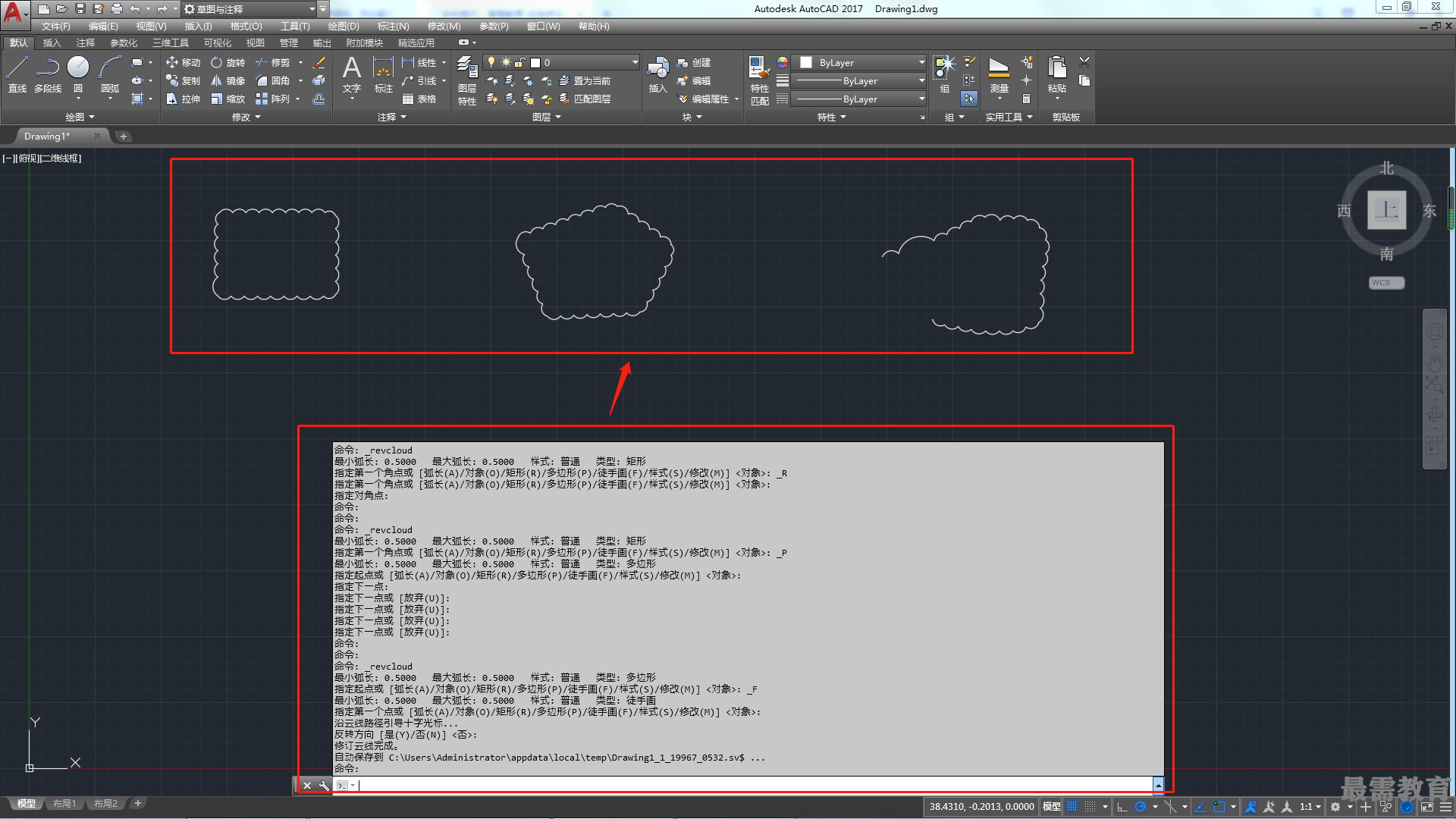Click the Scale (缩放) tool
Screen dimensions: 1456x819
click(x=228, y=99)
